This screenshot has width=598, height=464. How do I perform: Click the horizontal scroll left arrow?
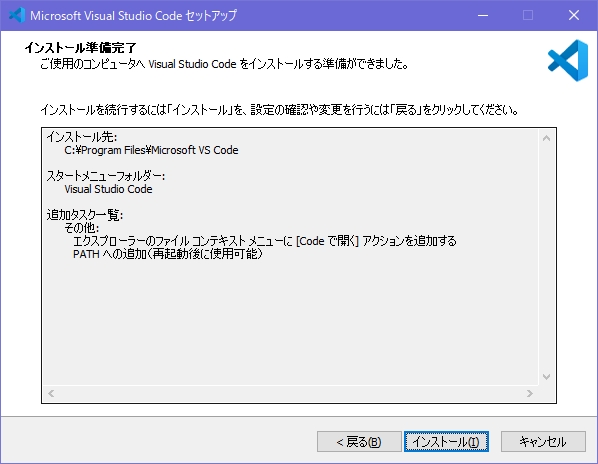point(51,393)
